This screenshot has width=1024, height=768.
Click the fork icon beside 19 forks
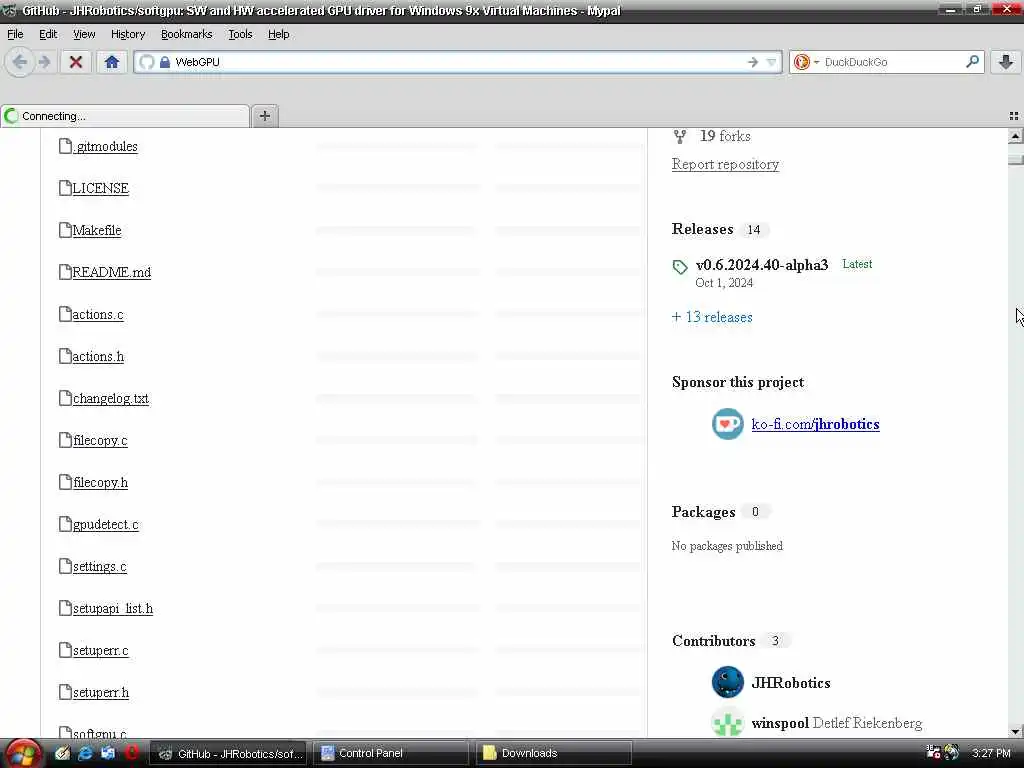click(x=680, y=136)
